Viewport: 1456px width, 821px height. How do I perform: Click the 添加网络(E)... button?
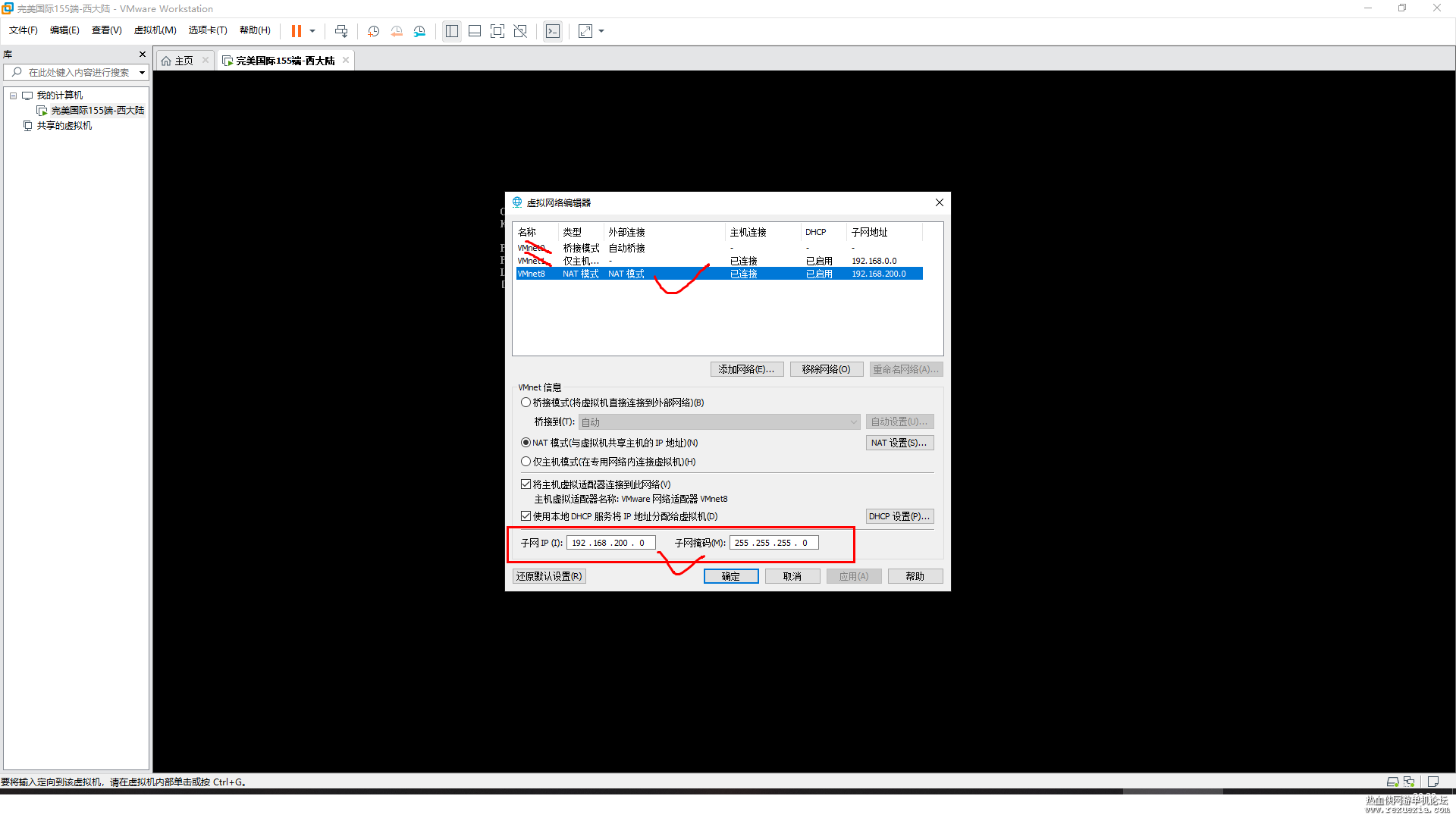click(x=747, y=370)
